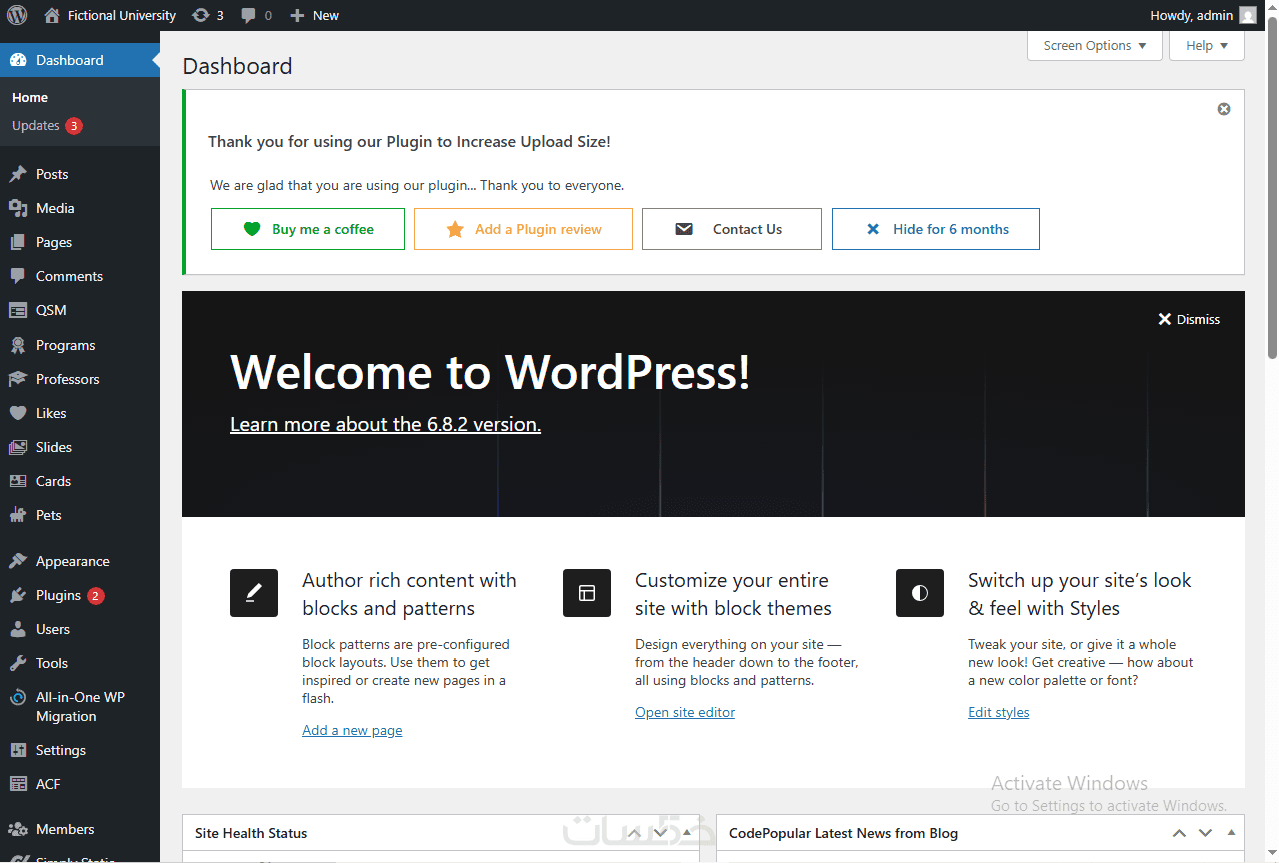Toggle the CodePopular Latest News panel
Image resolution: width=1279 pixels, height=863 pixels.
(x=1231, y=832)
